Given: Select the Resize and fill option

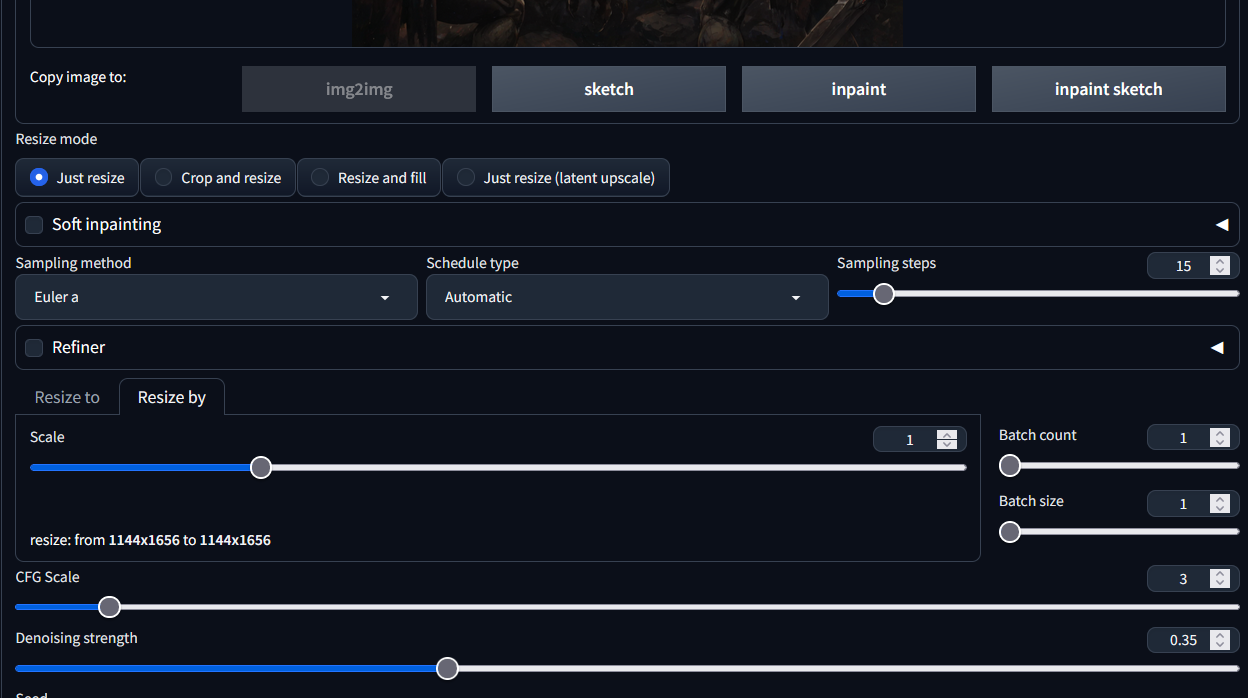Looking at the screenshot, I should [369, 178].
